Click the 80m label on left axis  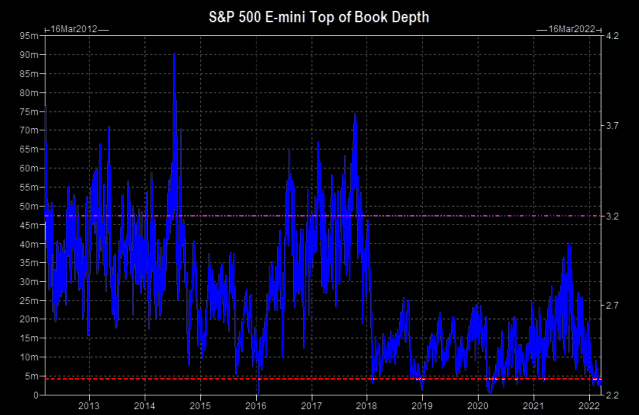pos(29,93)
